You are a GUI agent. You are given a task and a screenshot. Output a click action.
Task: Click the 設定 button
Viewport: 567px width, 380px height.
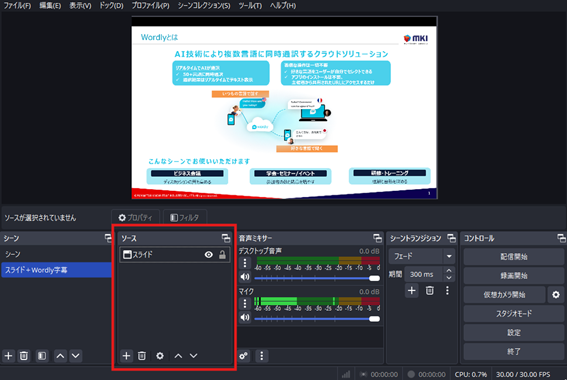(x=514, y=333)
